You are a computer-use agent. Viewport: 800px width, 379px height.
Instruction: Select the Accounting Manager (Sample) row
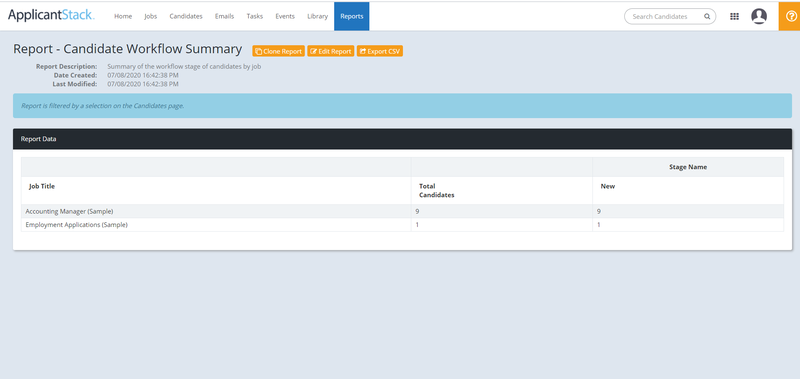pyautogui.click(x=402, y=211)
